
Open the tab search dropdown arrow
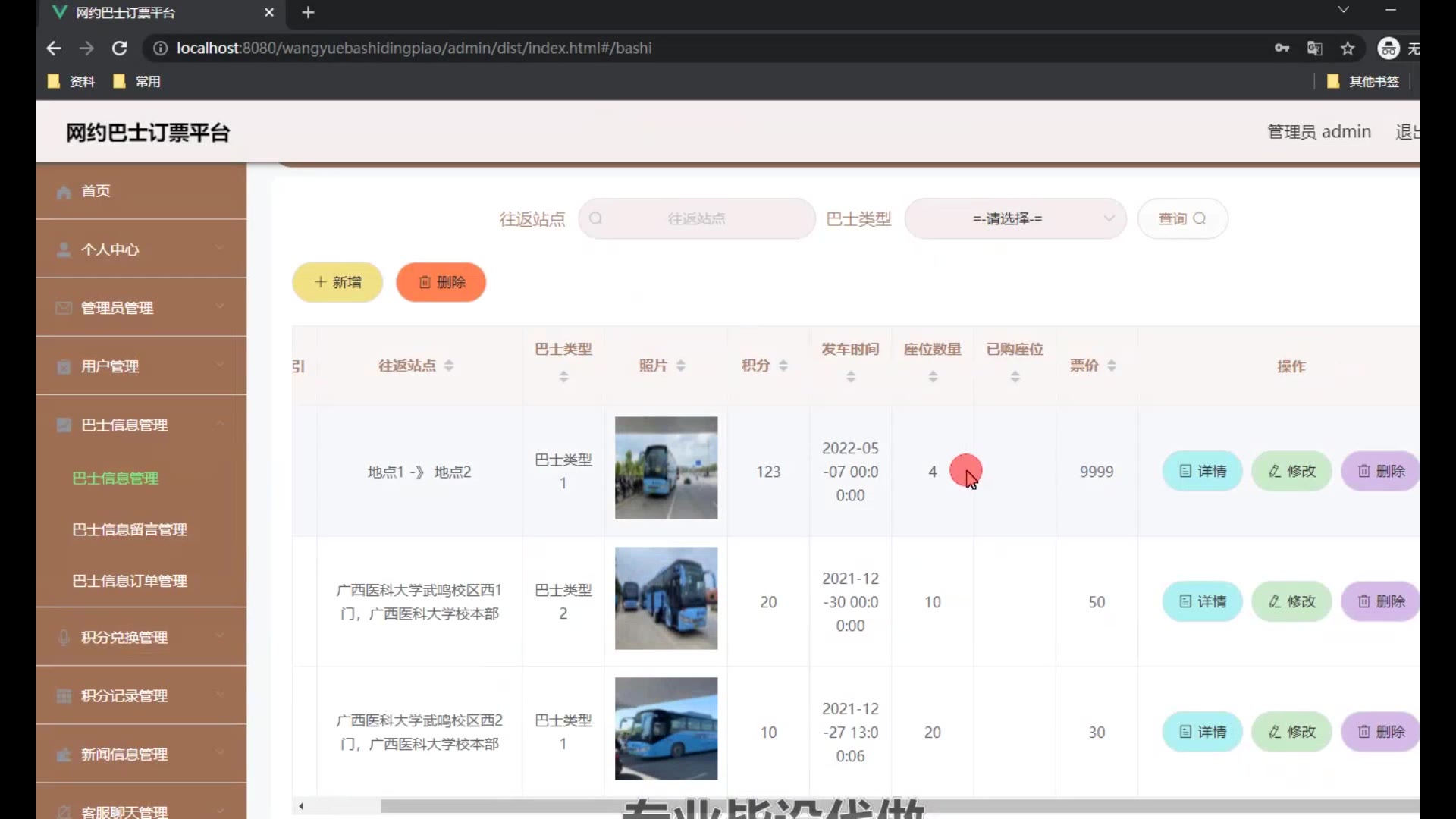pyautogui.click(x=1343, y=10)
